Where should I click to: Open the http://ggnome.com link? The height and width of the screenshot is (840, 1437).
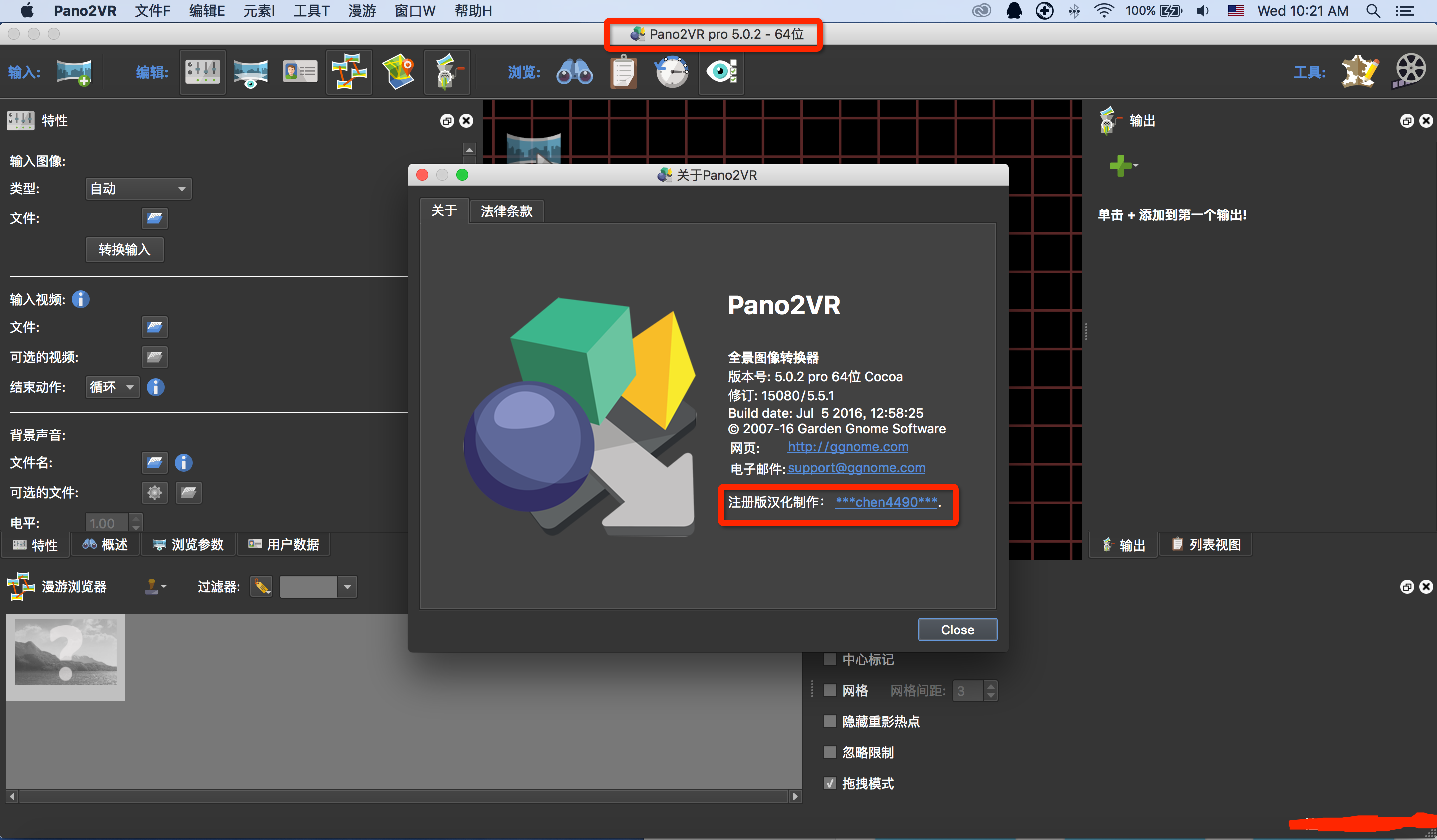tap(848, 447)
